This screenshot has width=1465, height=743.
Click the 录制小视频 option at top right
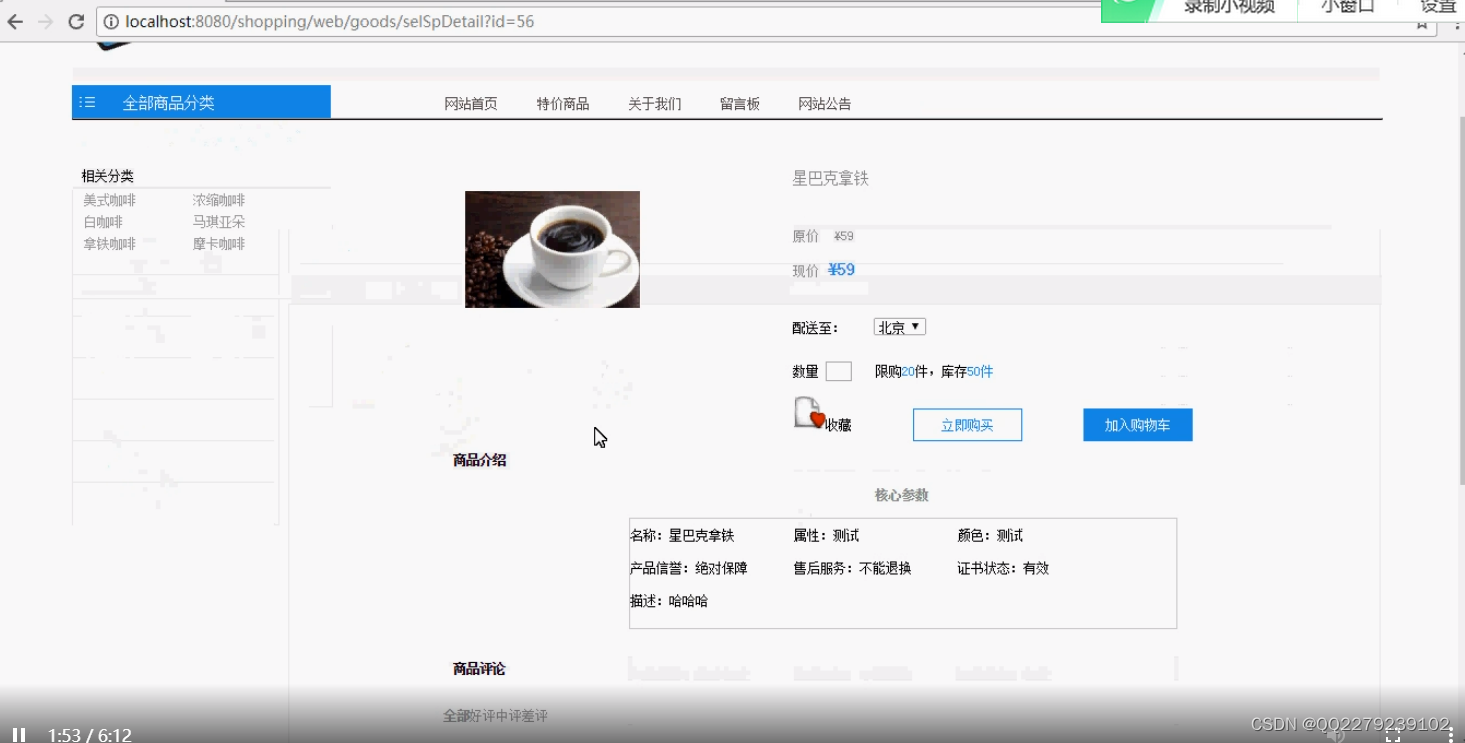[x=1231, y=6]
